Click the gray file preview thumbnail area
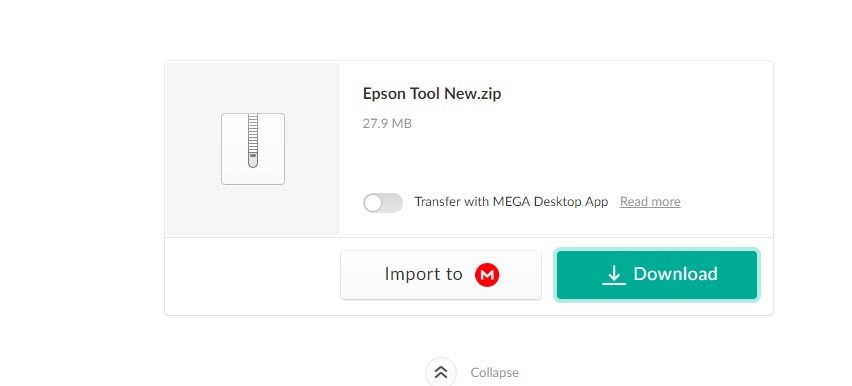The width and height of the screenshot is (852, 386). click(x=253, y=149)
